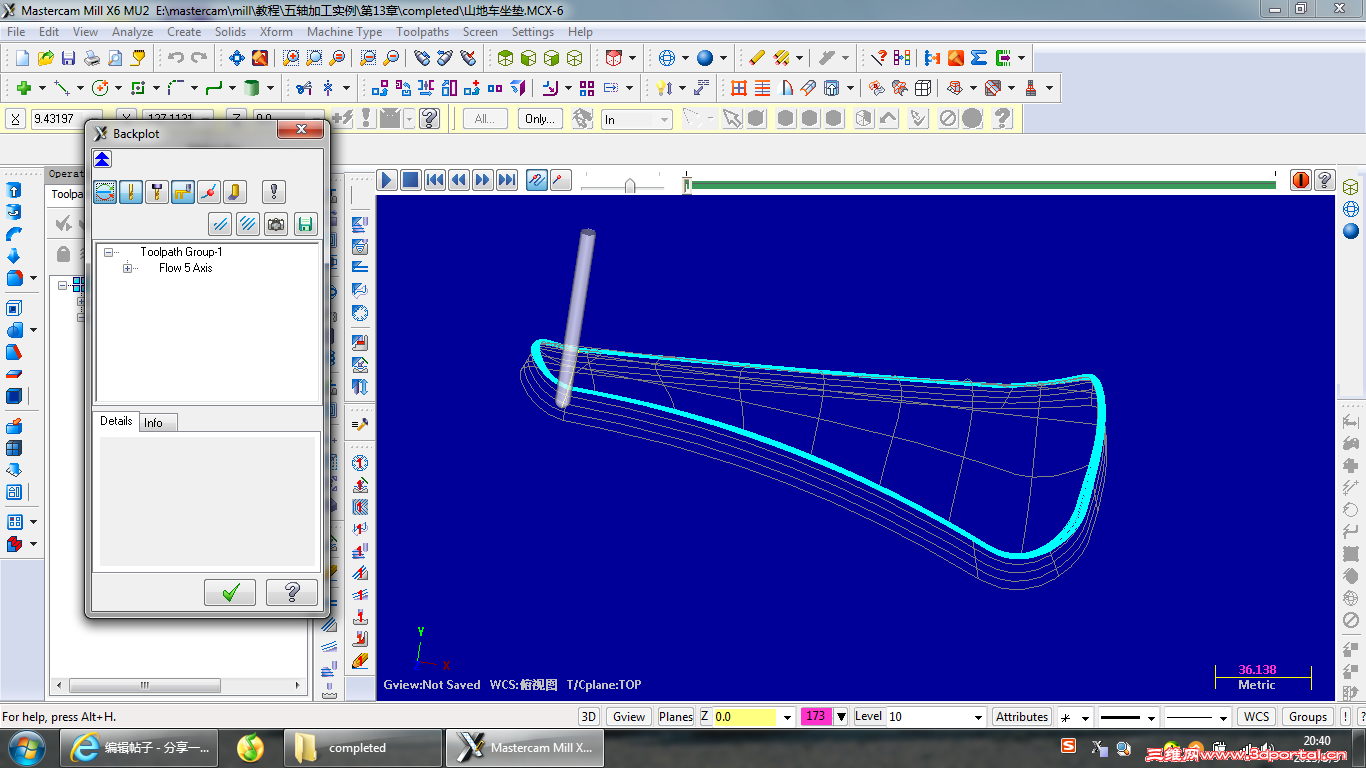Open the Backplot options exclamation icon

pos(274,191)
